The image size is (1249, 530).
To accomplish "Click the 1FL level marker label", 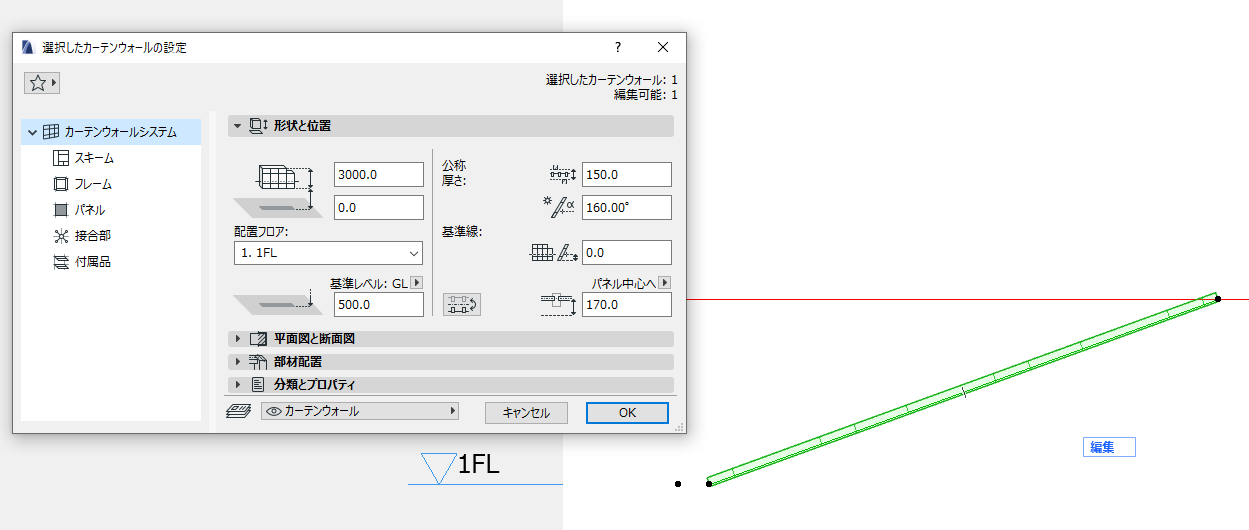I will 478,465.
